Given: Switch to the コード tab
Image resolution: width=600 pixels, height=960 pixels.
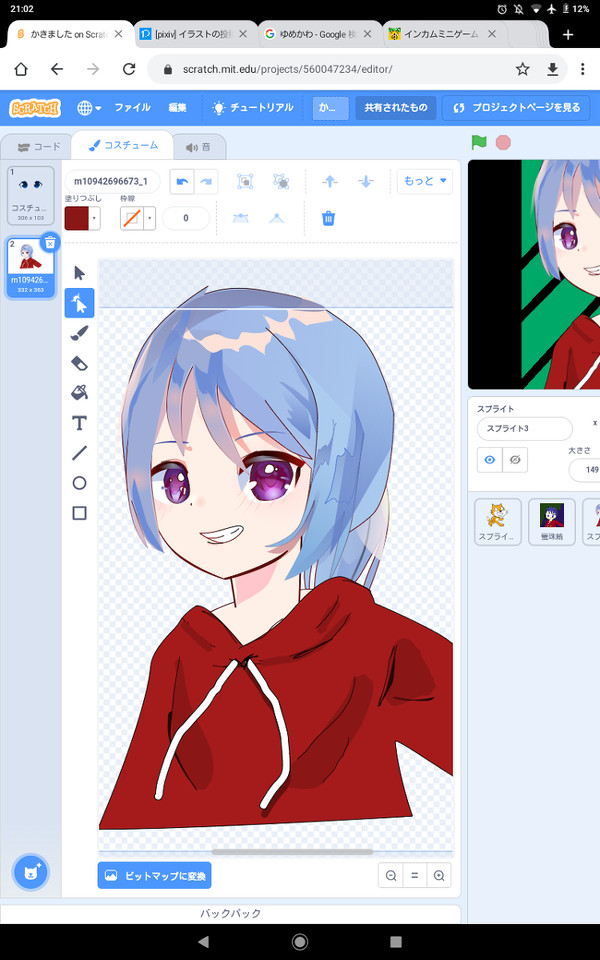Looking at the screenshot, I should coord(39,147).
